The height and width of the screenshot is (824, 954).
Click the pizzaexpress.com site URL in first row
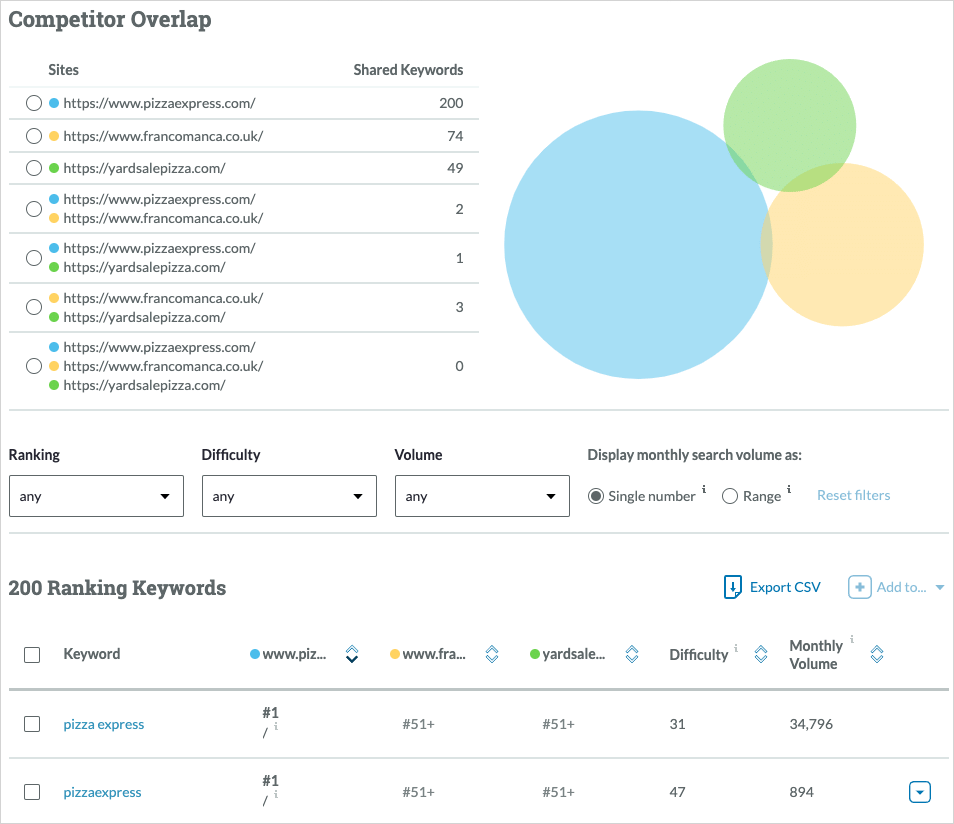coord(159,103)
